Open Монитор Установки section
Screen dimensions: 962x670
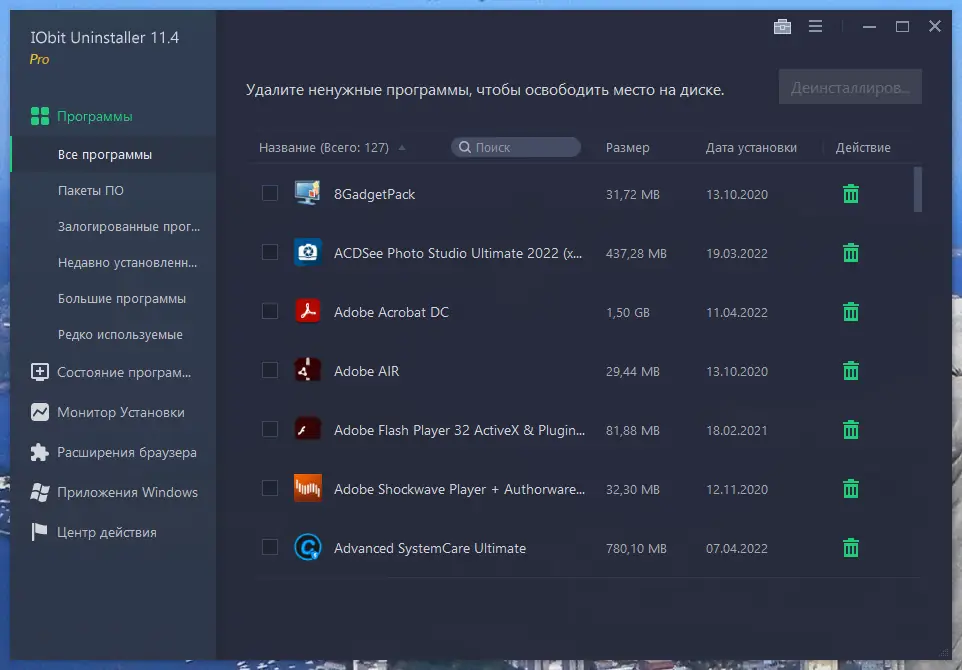click(108, 412)
